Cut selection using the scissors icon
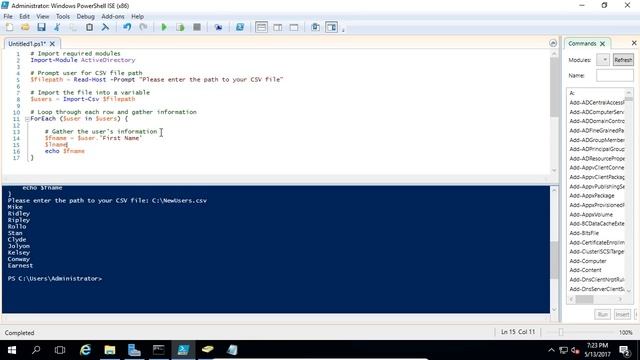The width and height of the screenshot is (640, 360). pos(57,27)
